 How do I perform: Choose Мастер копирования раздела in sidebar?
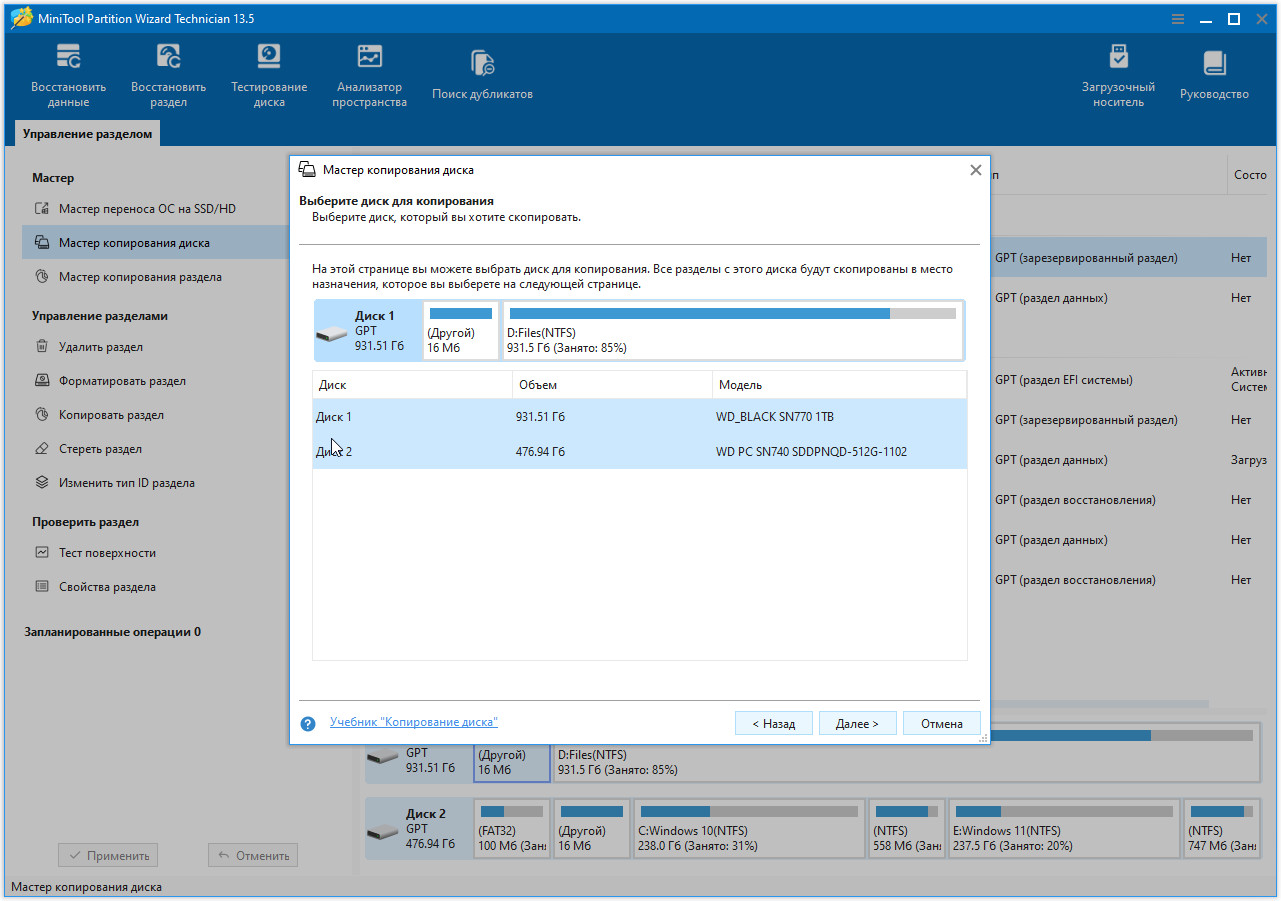coord(140,277)
